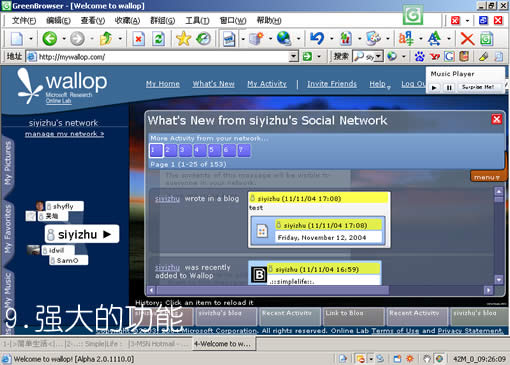Click Surprise Me in Music Player
Viewport: 510px width, 365px height.
(x=478, y=87)
